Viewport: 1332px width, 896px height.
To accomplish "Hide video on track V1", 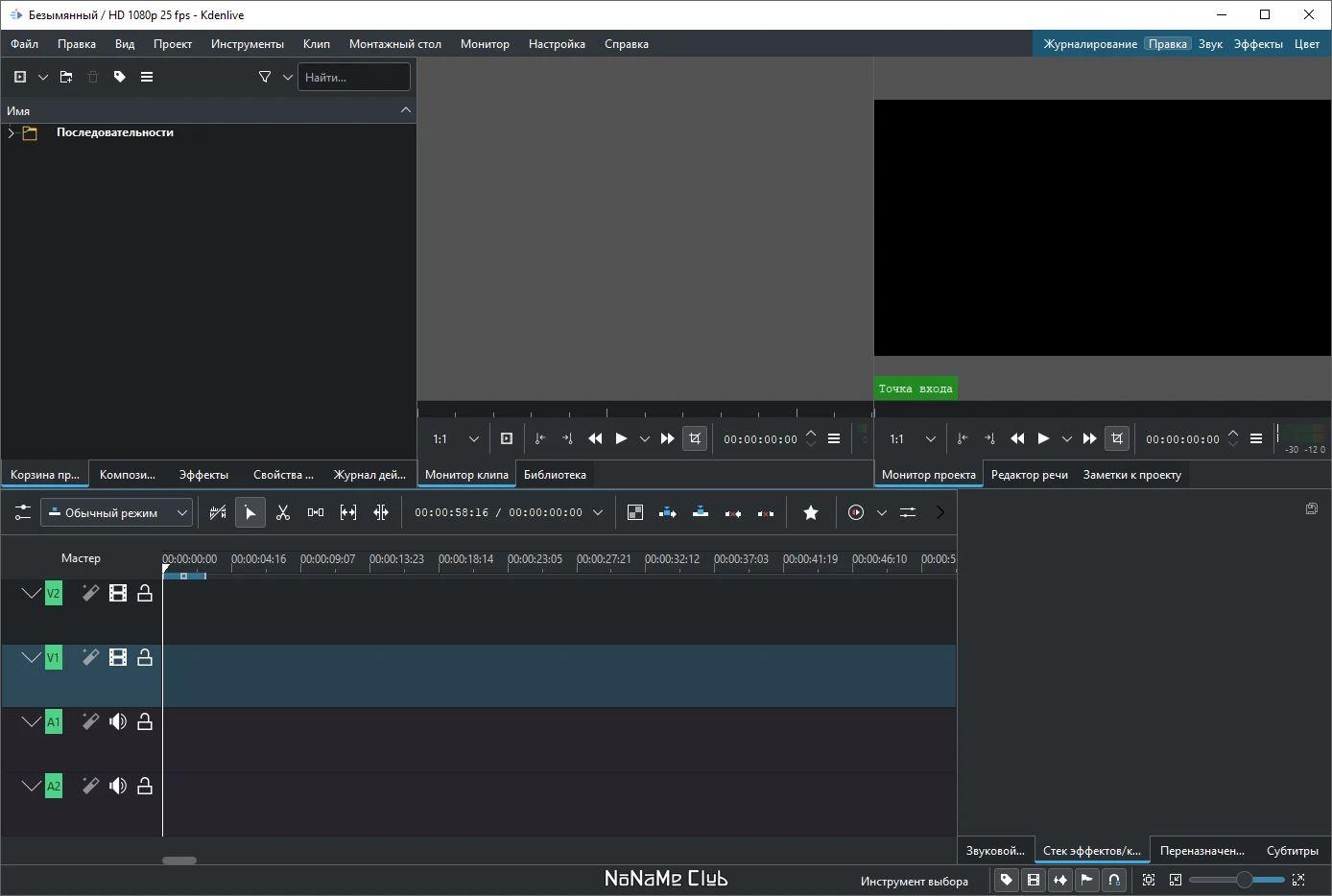I will click(118, 658).
